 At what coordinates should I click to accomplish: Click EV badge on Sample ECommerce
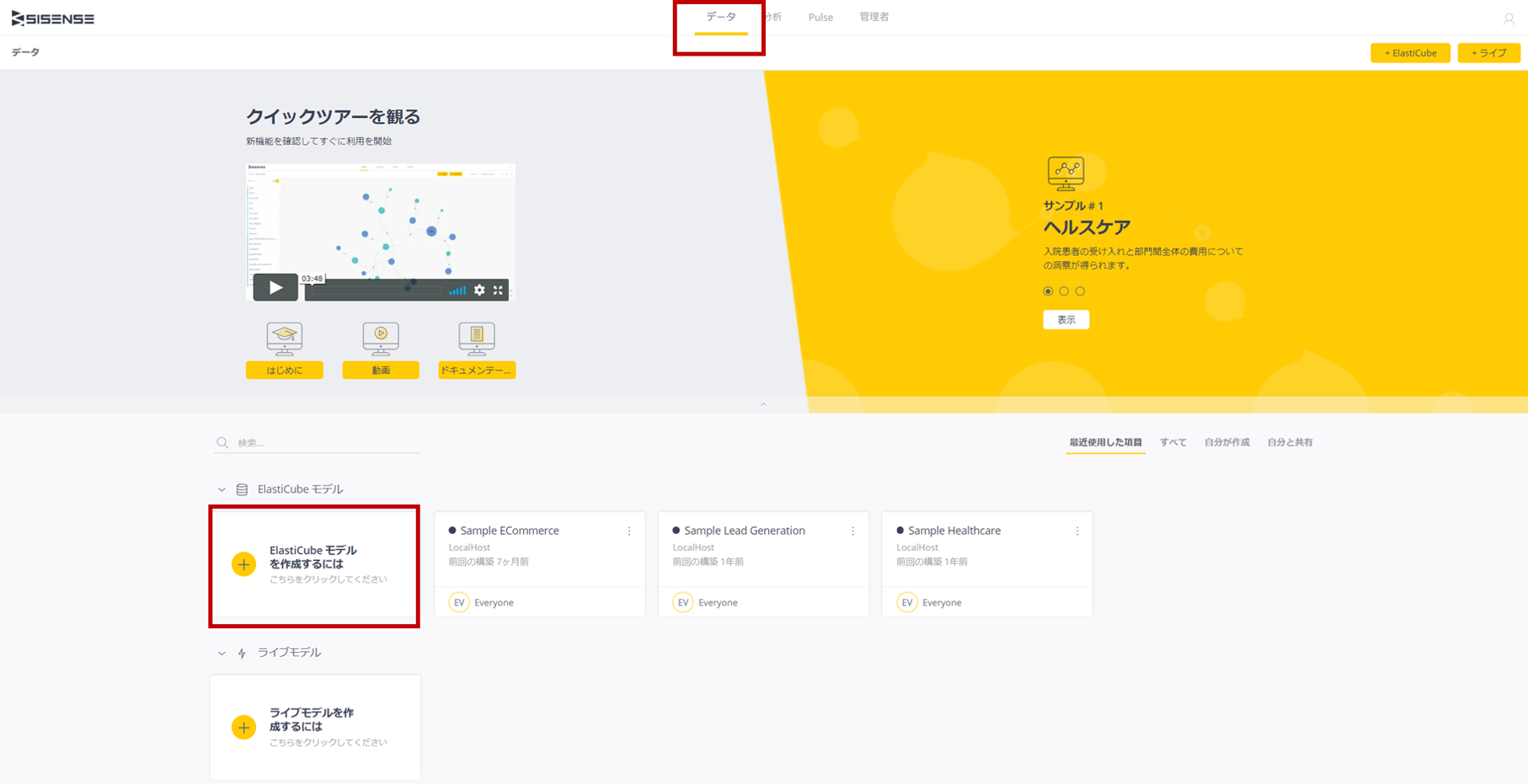[459, 602]
